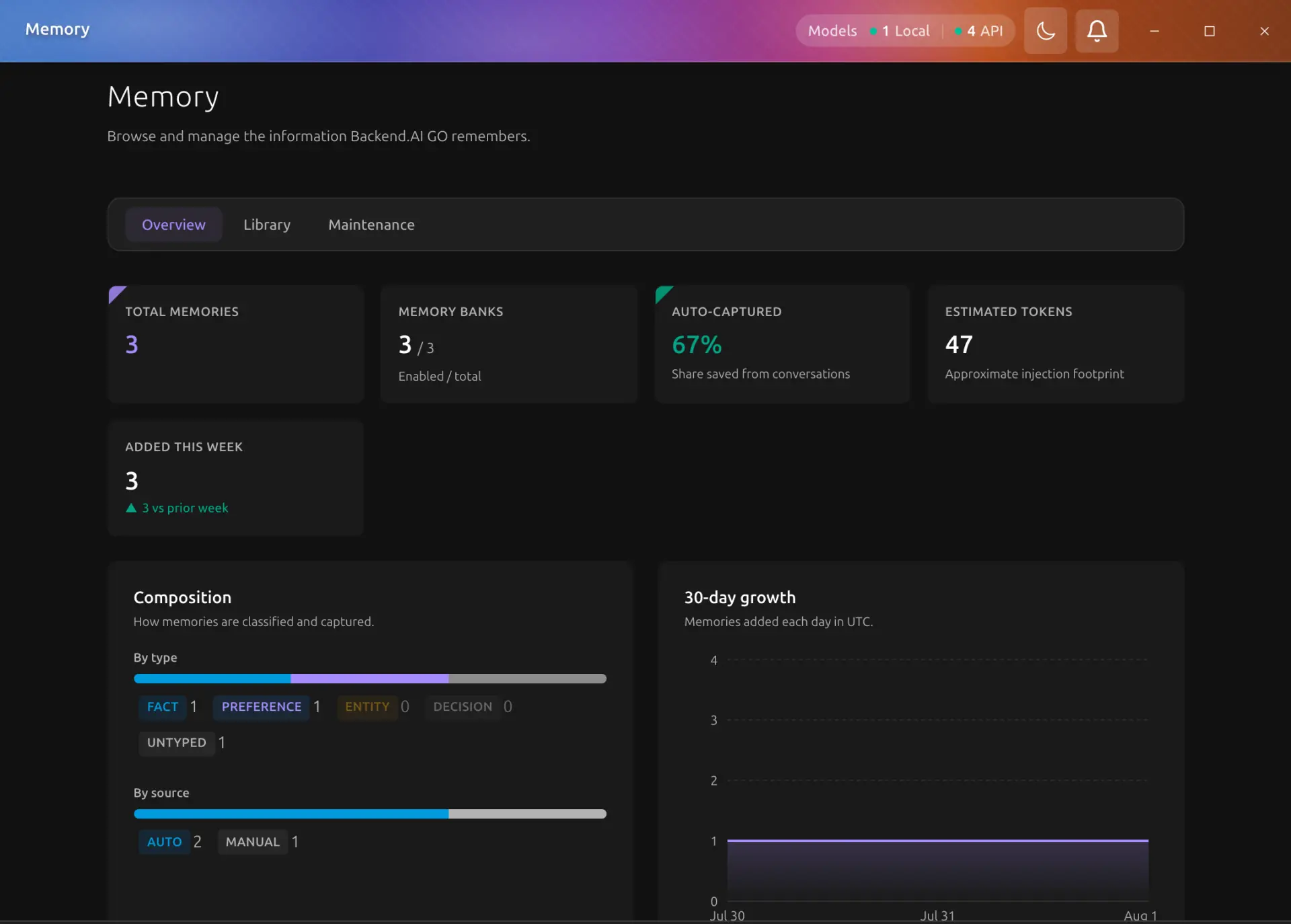
Task: Minimize the Memory window
Action: pos(1155,31)
